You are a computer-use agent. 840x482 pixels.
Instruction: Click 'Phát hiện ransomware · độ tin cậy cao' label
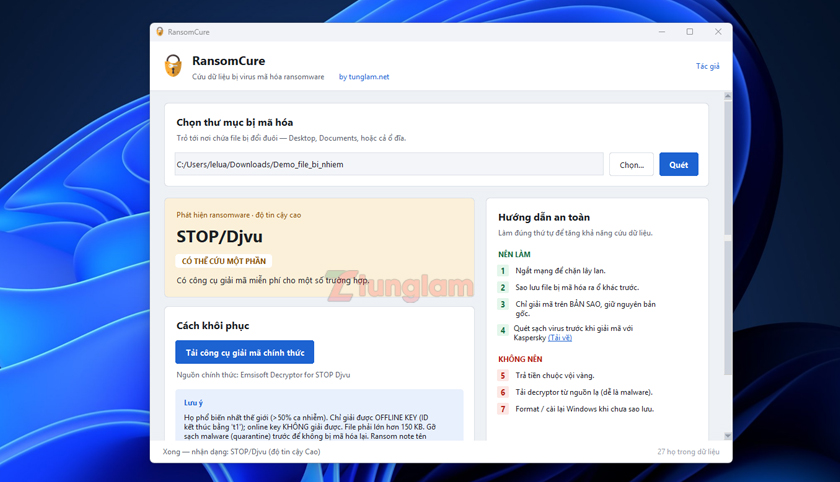click(x=238, y=215)
